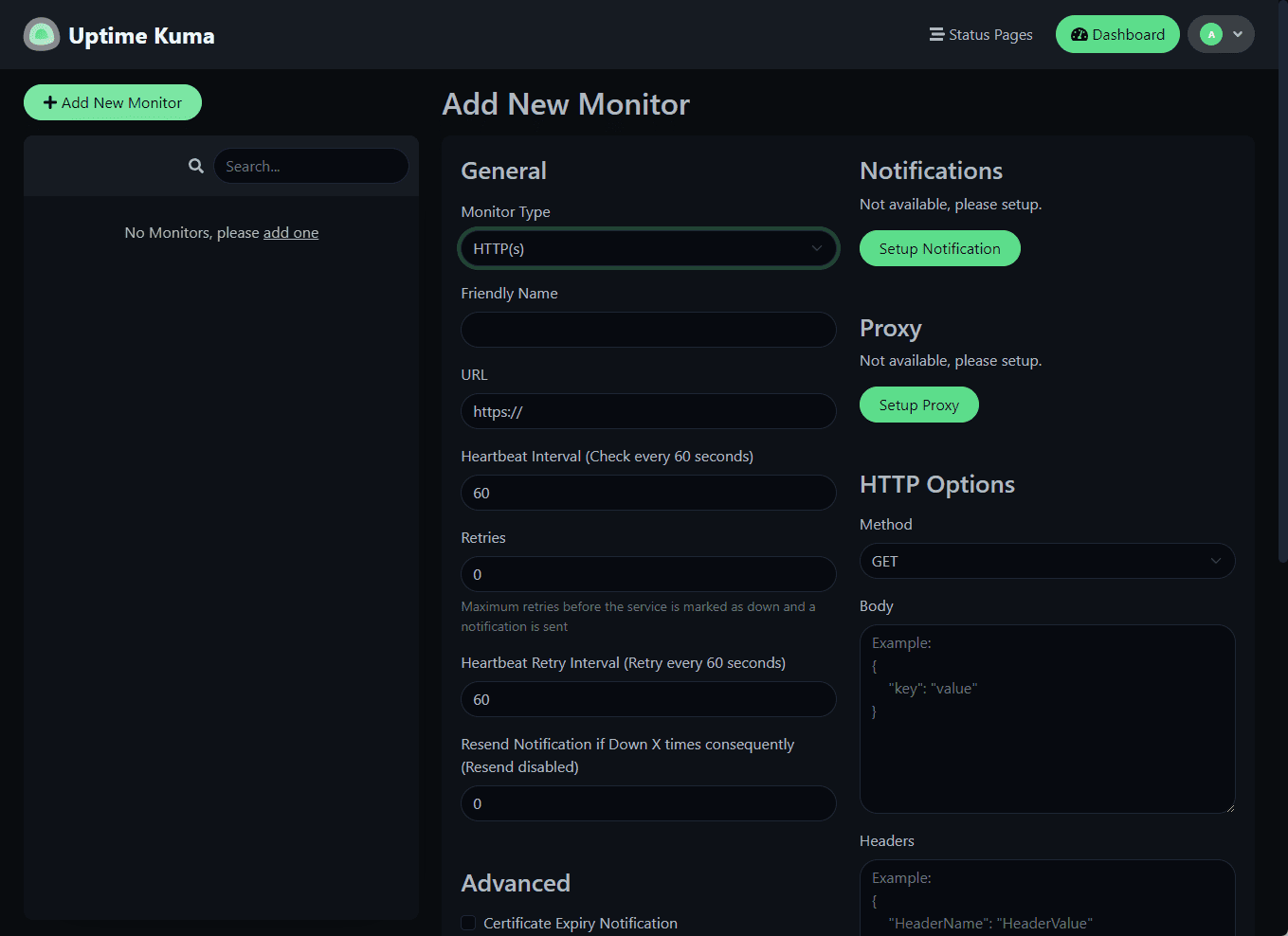Open the profile dropdown chevron
This screenshot has width=1288, height=936.
click(1238, 34)
